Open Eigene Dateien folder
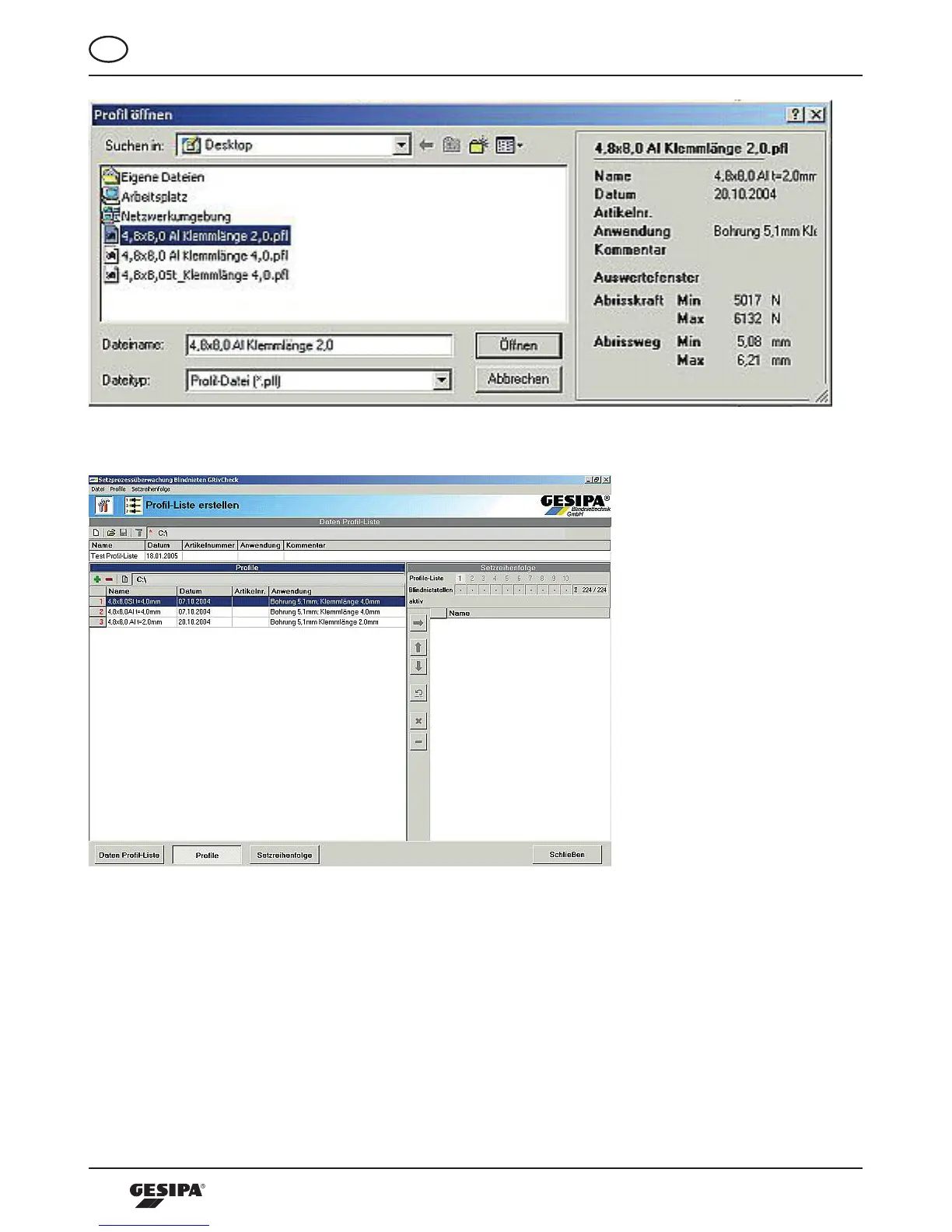Screen dimensions: 952x1232 point(154,177)
